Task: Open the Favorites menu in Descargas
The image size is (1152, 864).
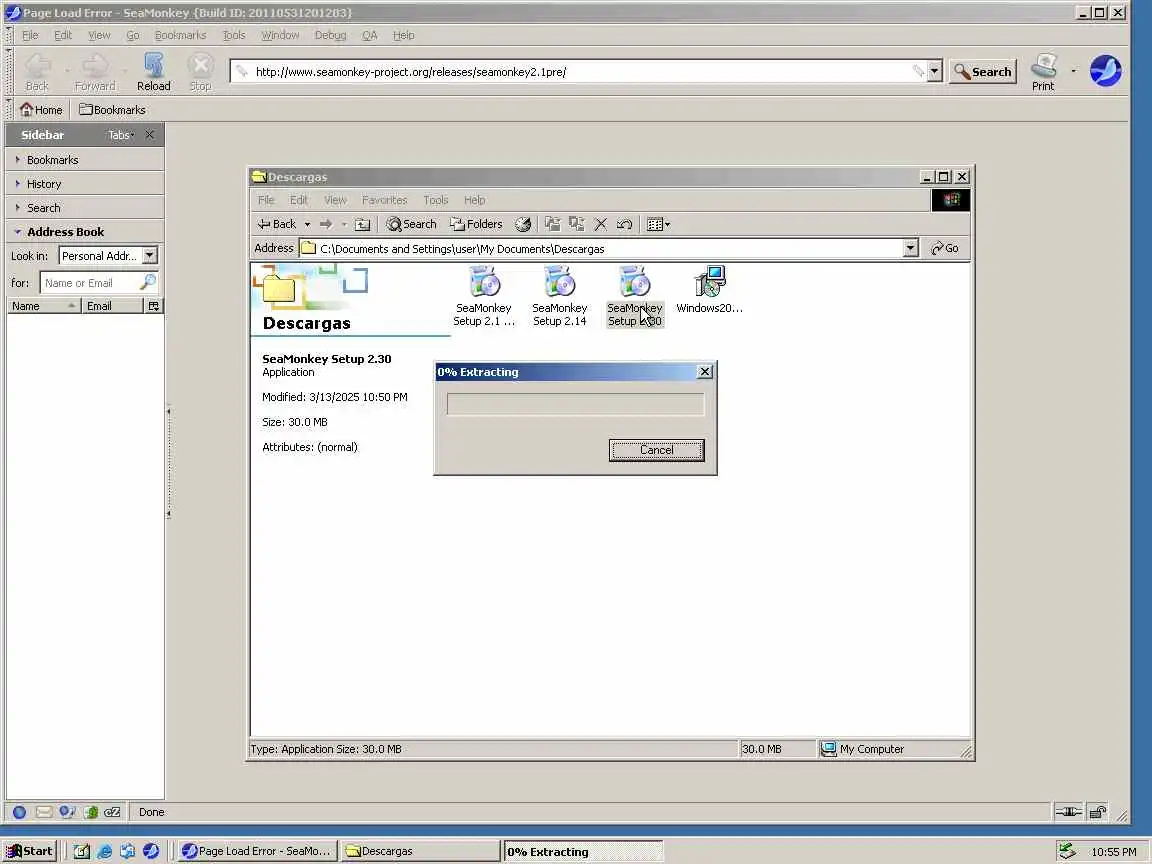Action: [384, 200]
